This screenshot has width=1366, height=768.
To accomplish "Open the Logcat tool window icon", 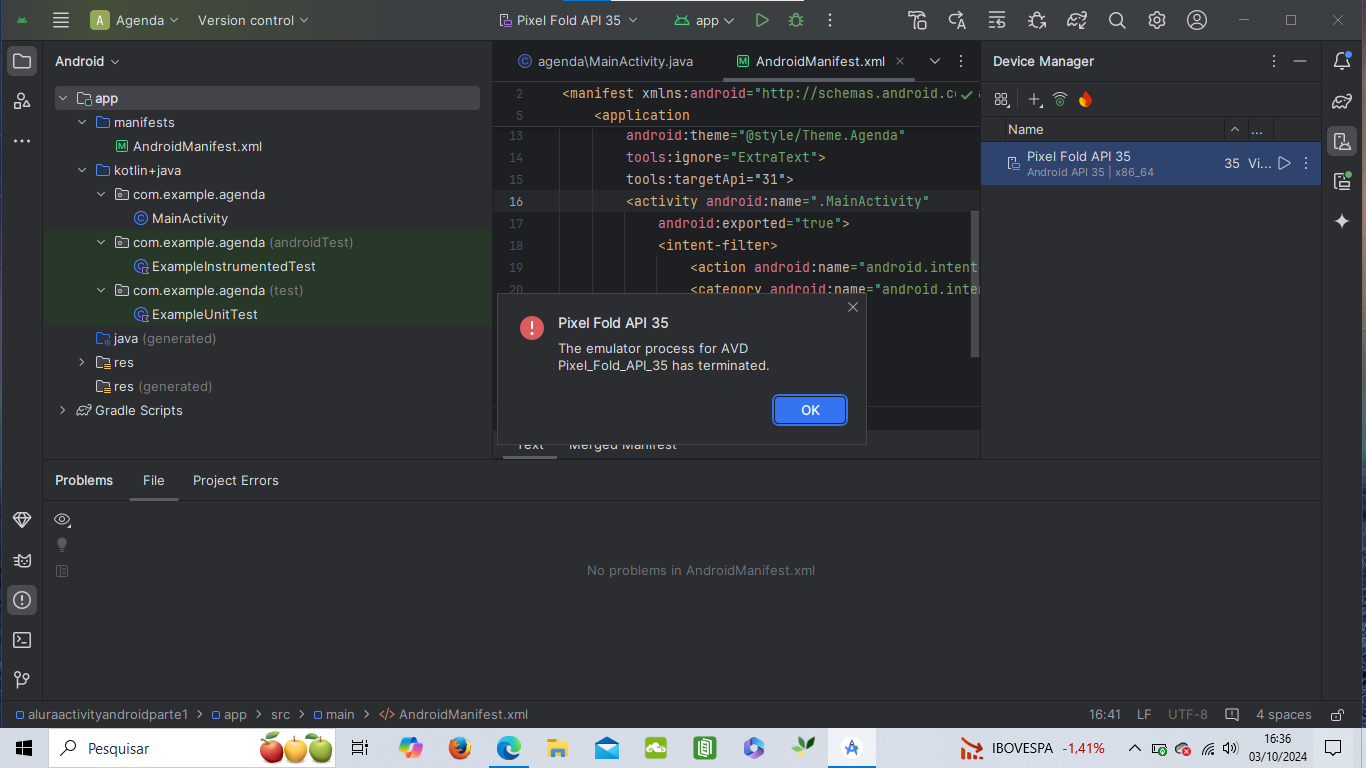I will click(x=22, y=560).
